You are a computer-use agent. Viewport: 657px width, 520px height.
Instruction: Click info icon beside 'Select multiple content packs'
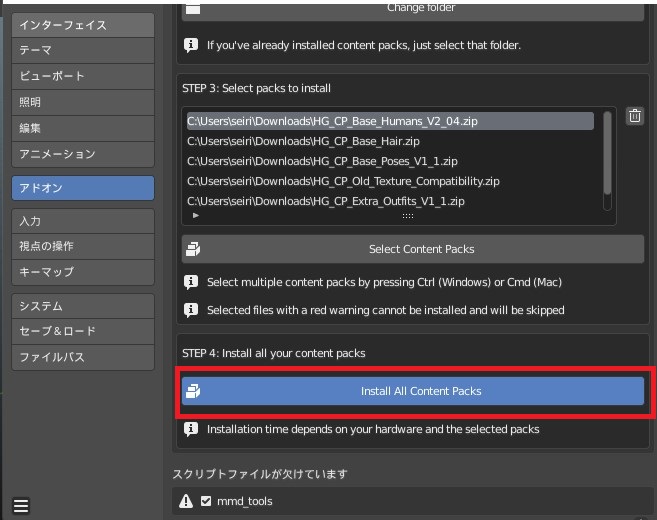click(x=191, y=282)
